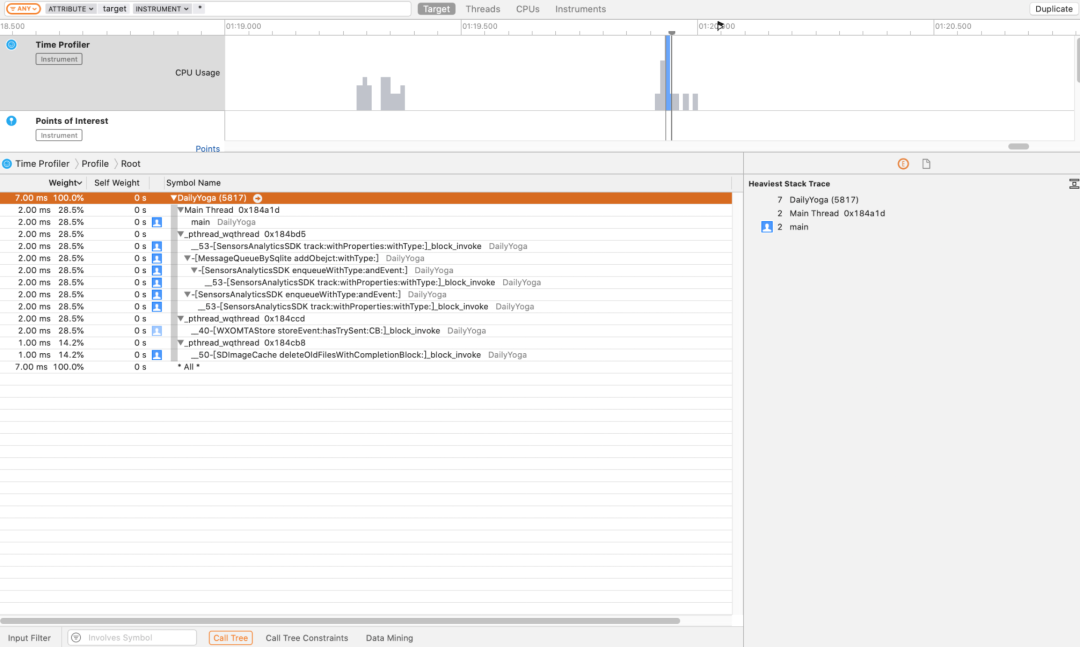Select the SDImageCache deleteOldFilesWithCompletionBlock row
The width and height of the screenshot is (1080, 647).
tap(366, 355)
